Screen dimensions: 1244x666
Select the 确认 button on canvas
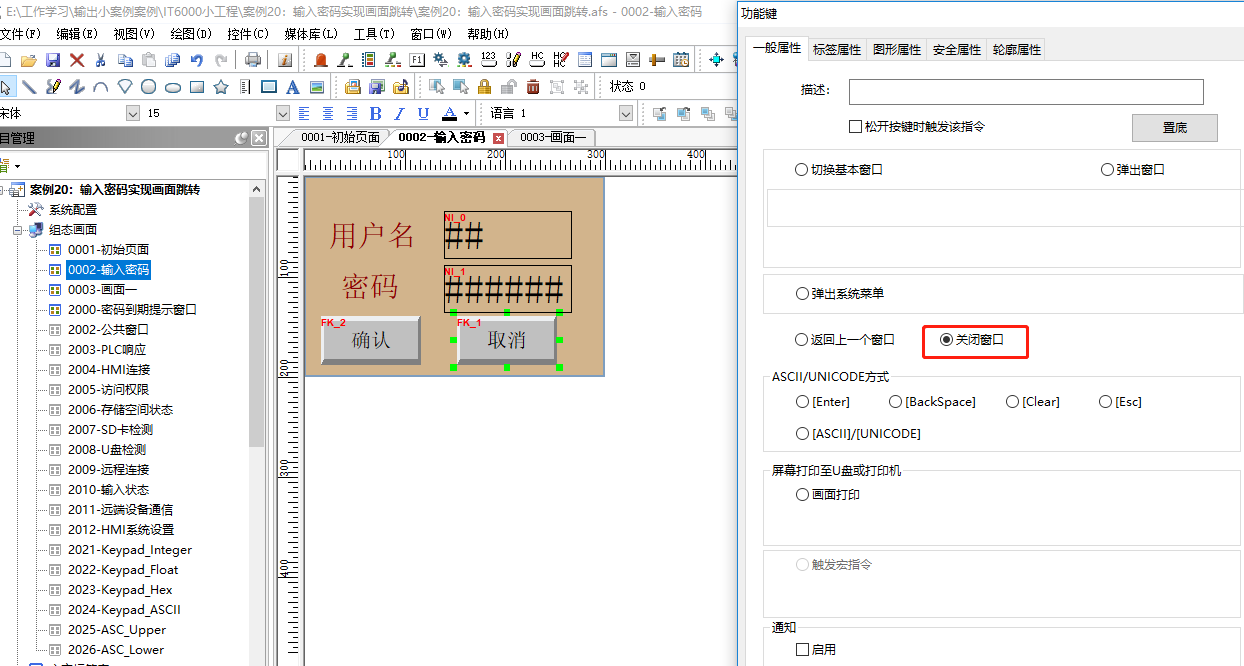click(x=370, y=341)
